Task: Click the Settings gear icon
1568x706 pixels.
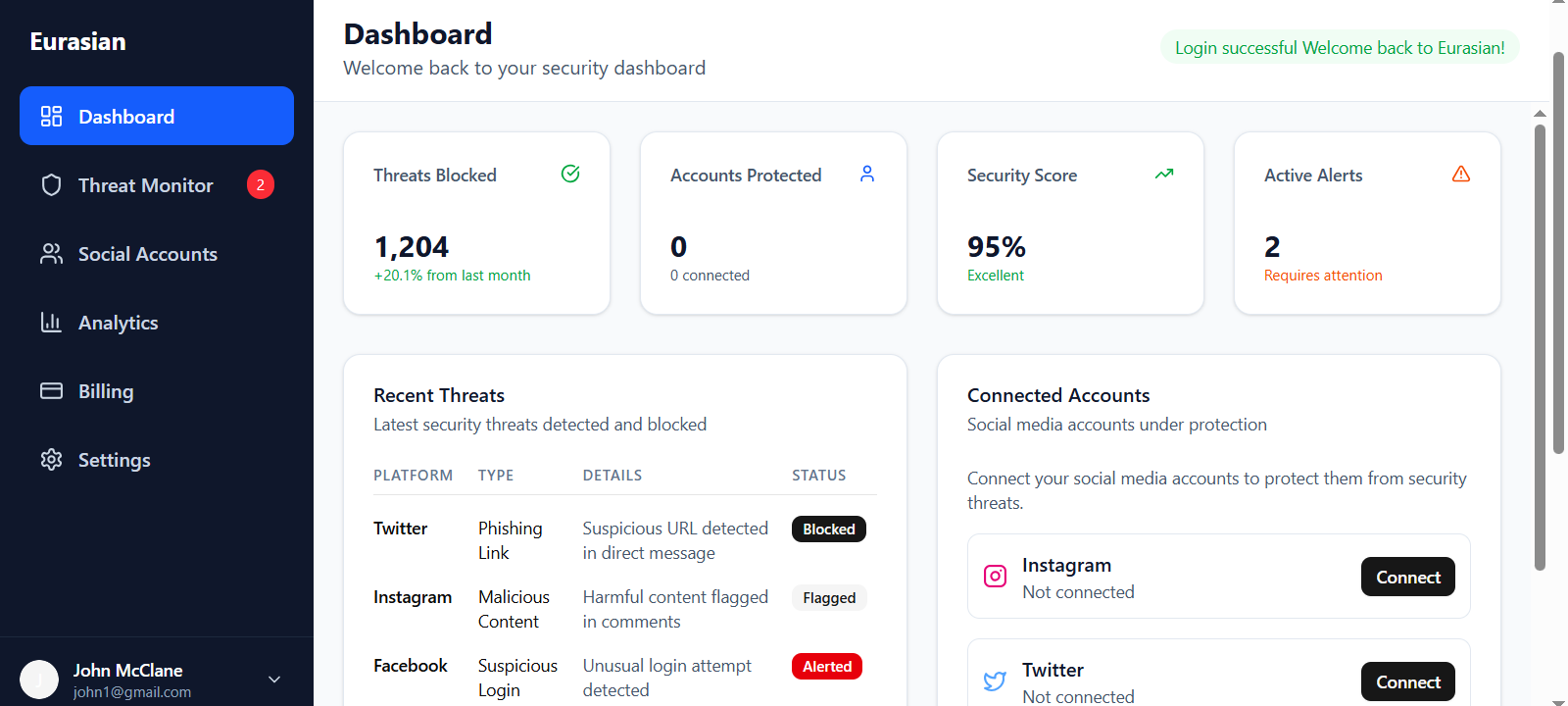Action: [x=51, y=460]
